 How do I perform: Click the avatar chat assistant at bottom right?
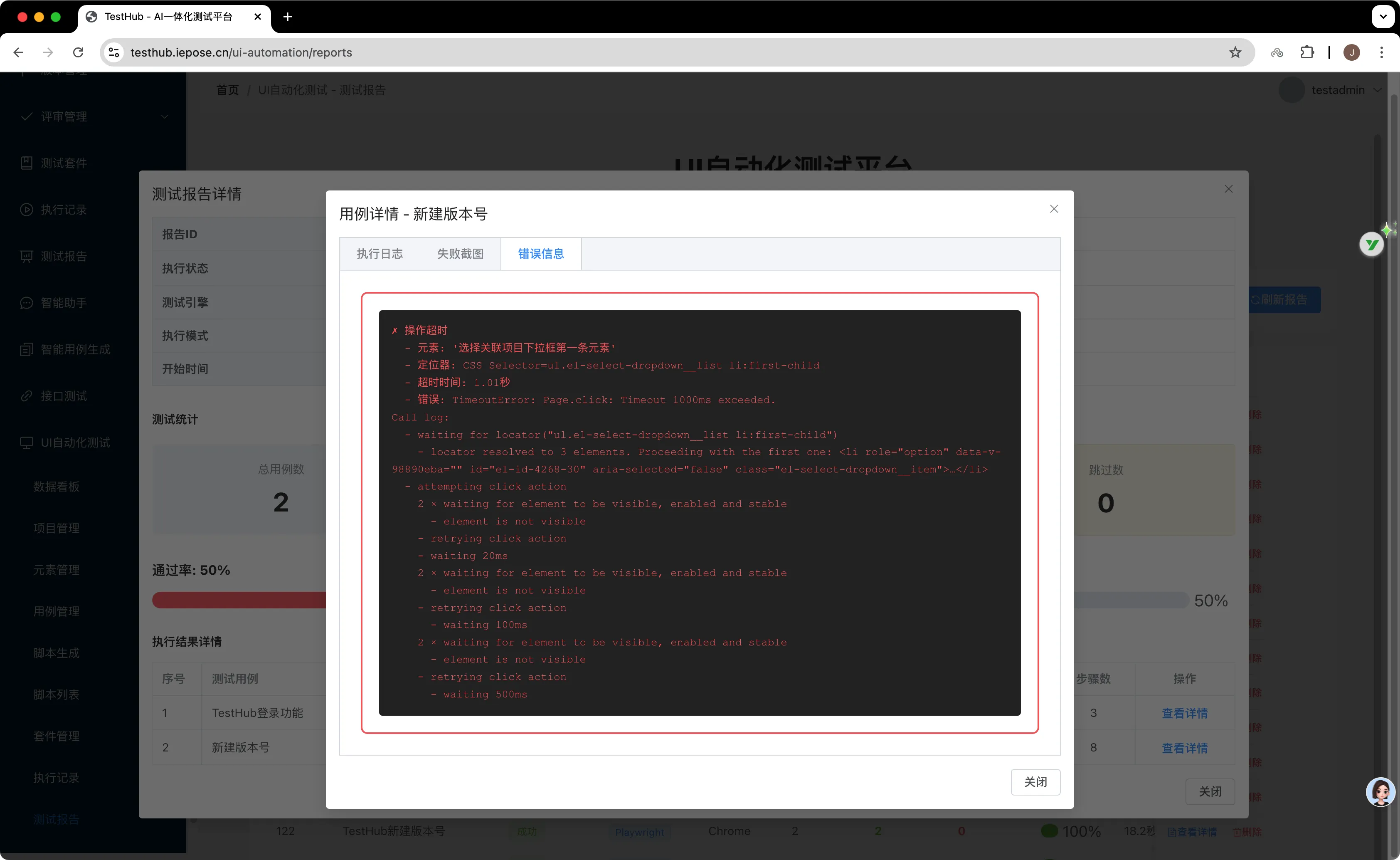pos(1380,791)
